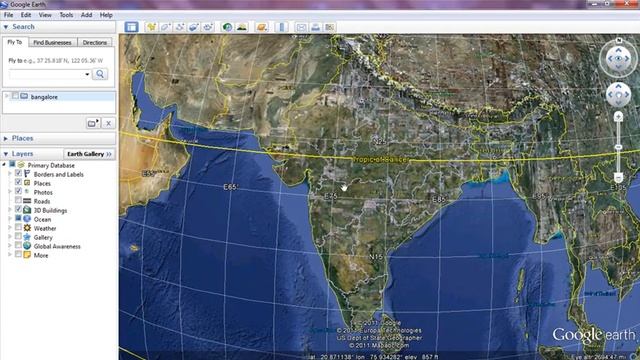640x360 pixels.
Task: Toggle the Borders and Labels checkbox
Action: pyautogui.click(x=18, y=173)
